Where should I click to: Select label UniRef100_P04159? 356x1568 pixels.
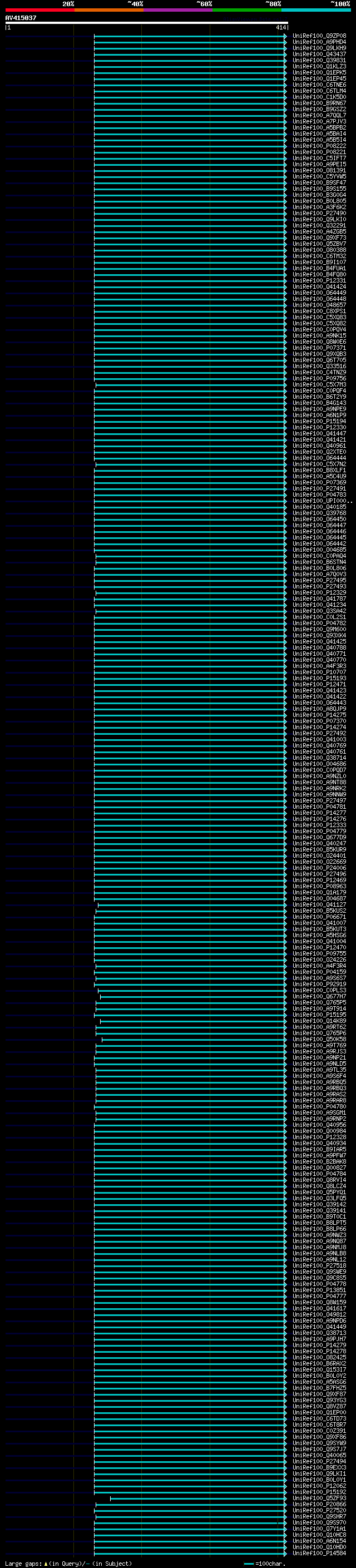pyautogui.click(x=319, y=972)
